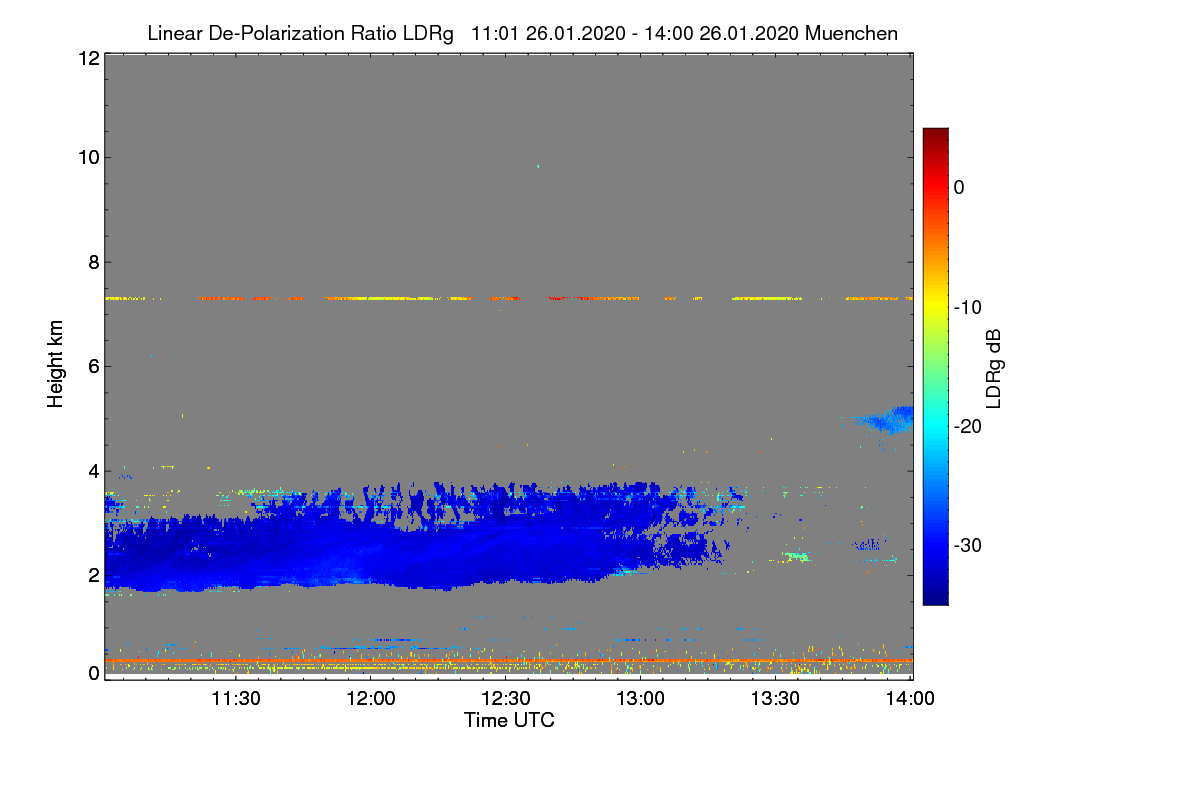Click the end time '14:00 26.01.2020' in title
This screenshot has height=800, width=1200.
(x=723, y=33)
